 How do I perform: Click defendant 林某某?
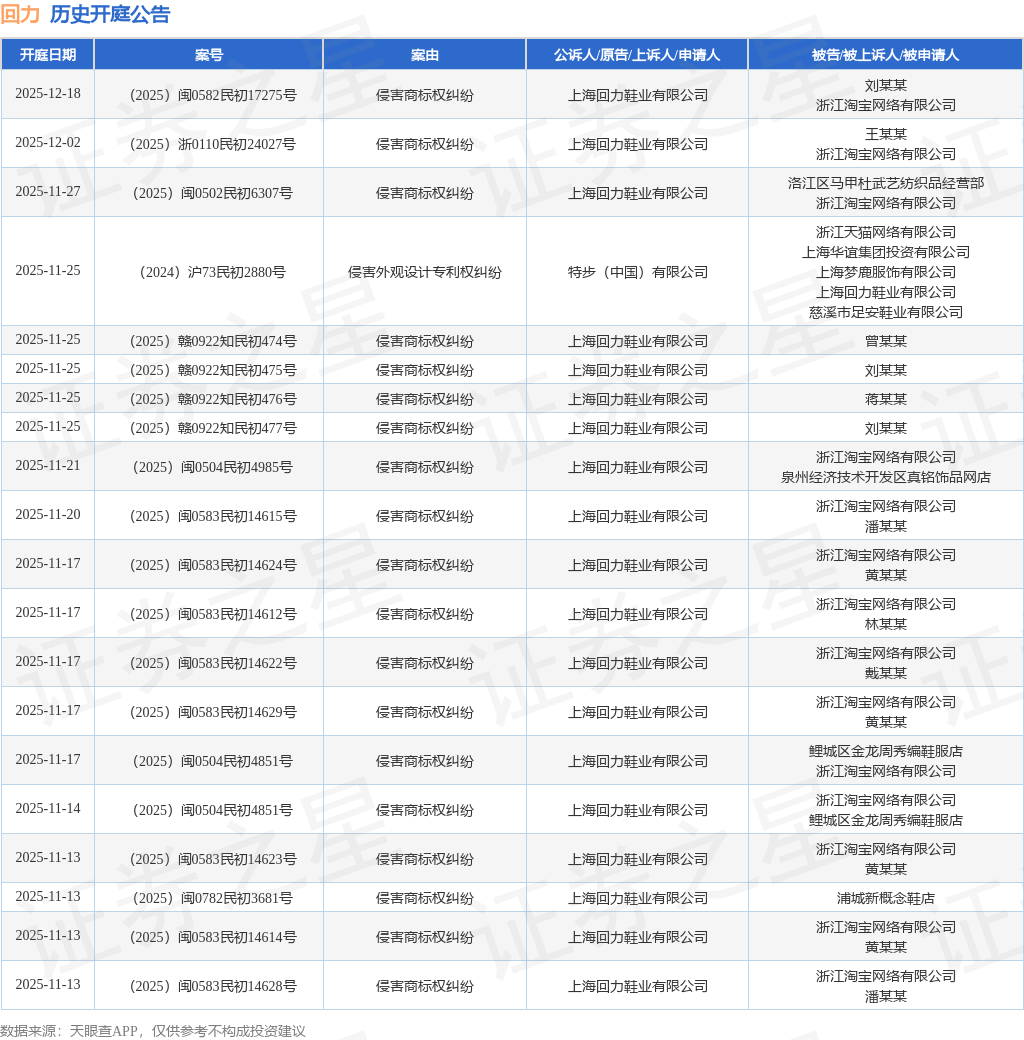(x=885, y=624)
